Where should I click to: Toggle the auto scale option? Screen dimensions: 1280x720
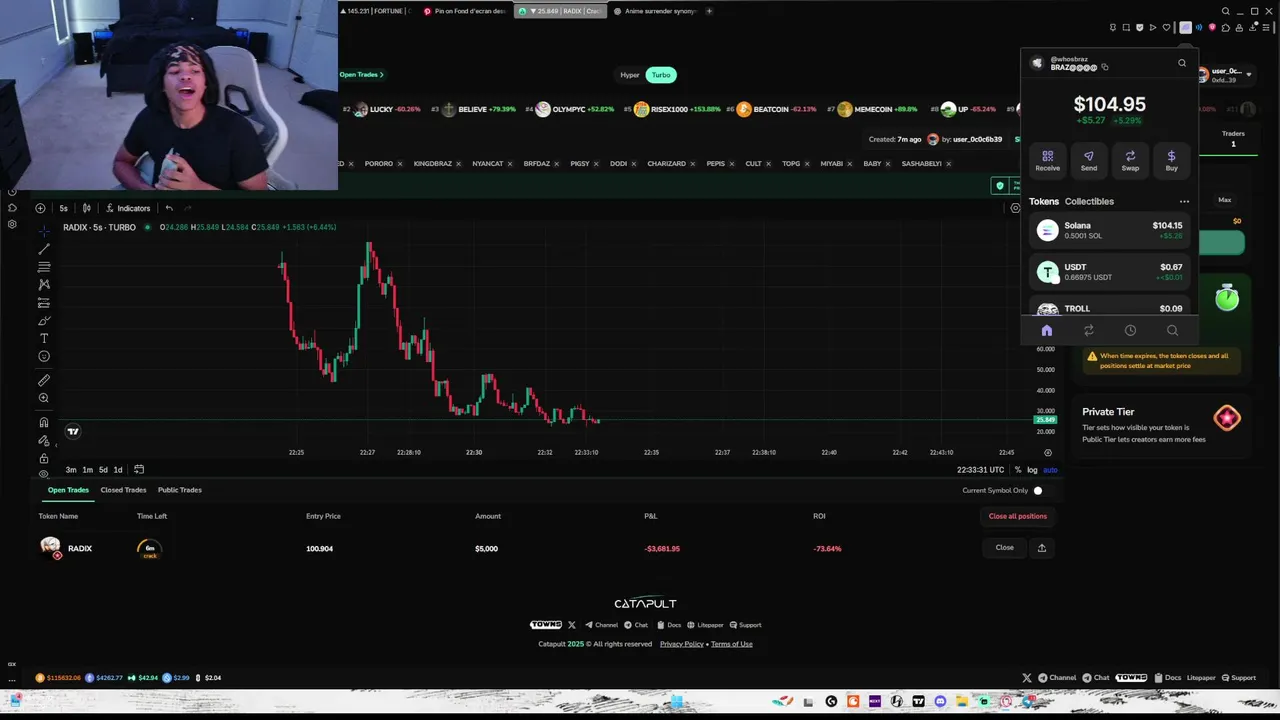click(x=1050, y=470)
